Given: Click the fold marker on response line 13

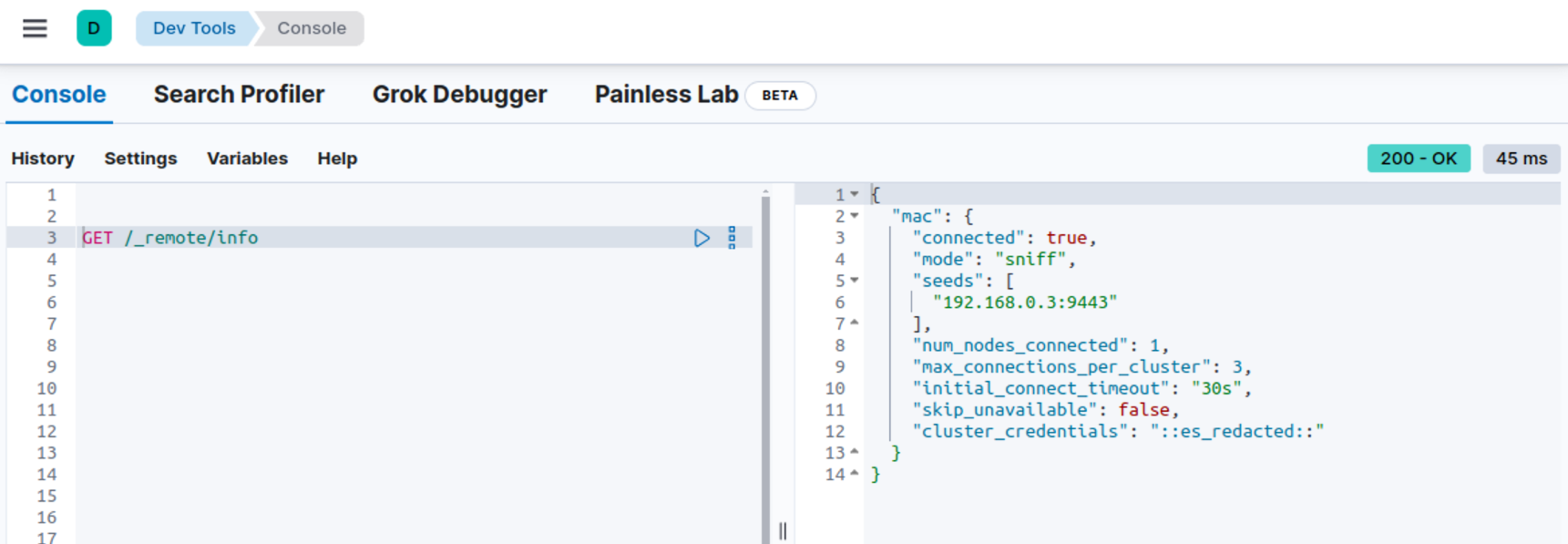Looking at the screenshot, I should pos(855,453).
